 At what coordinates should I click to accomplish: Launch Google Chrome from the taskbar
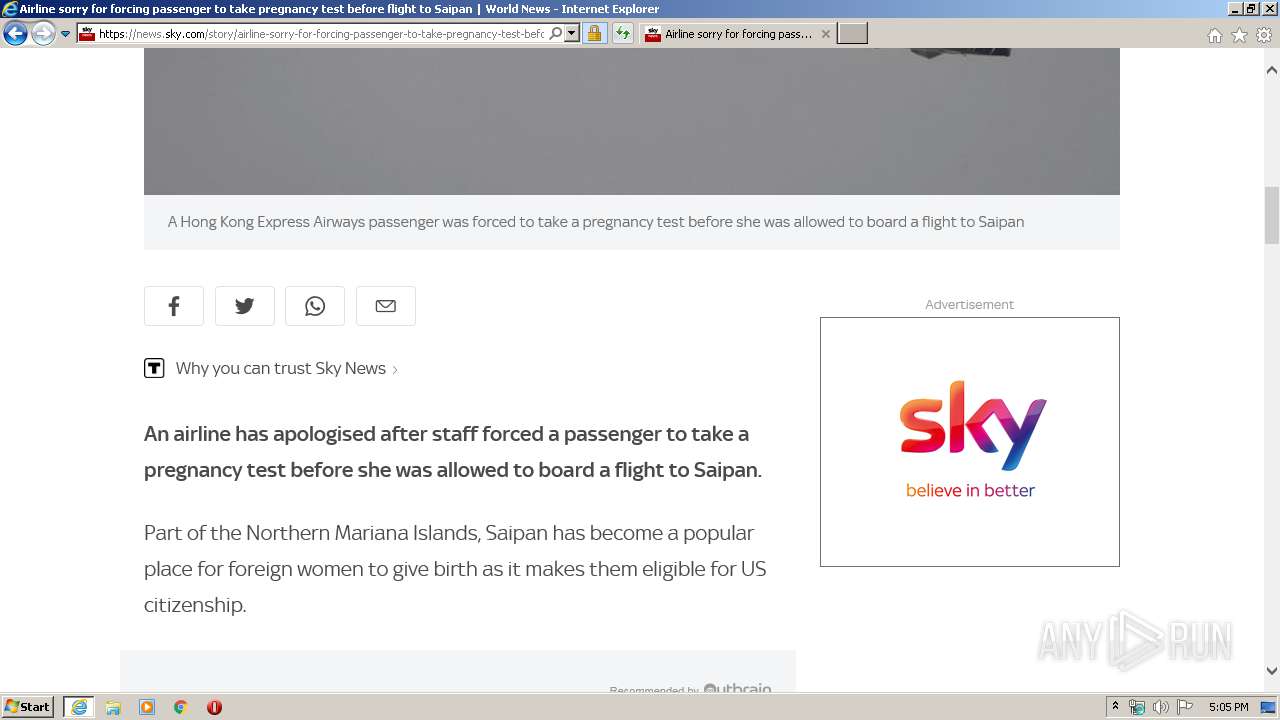pos(180,707)
